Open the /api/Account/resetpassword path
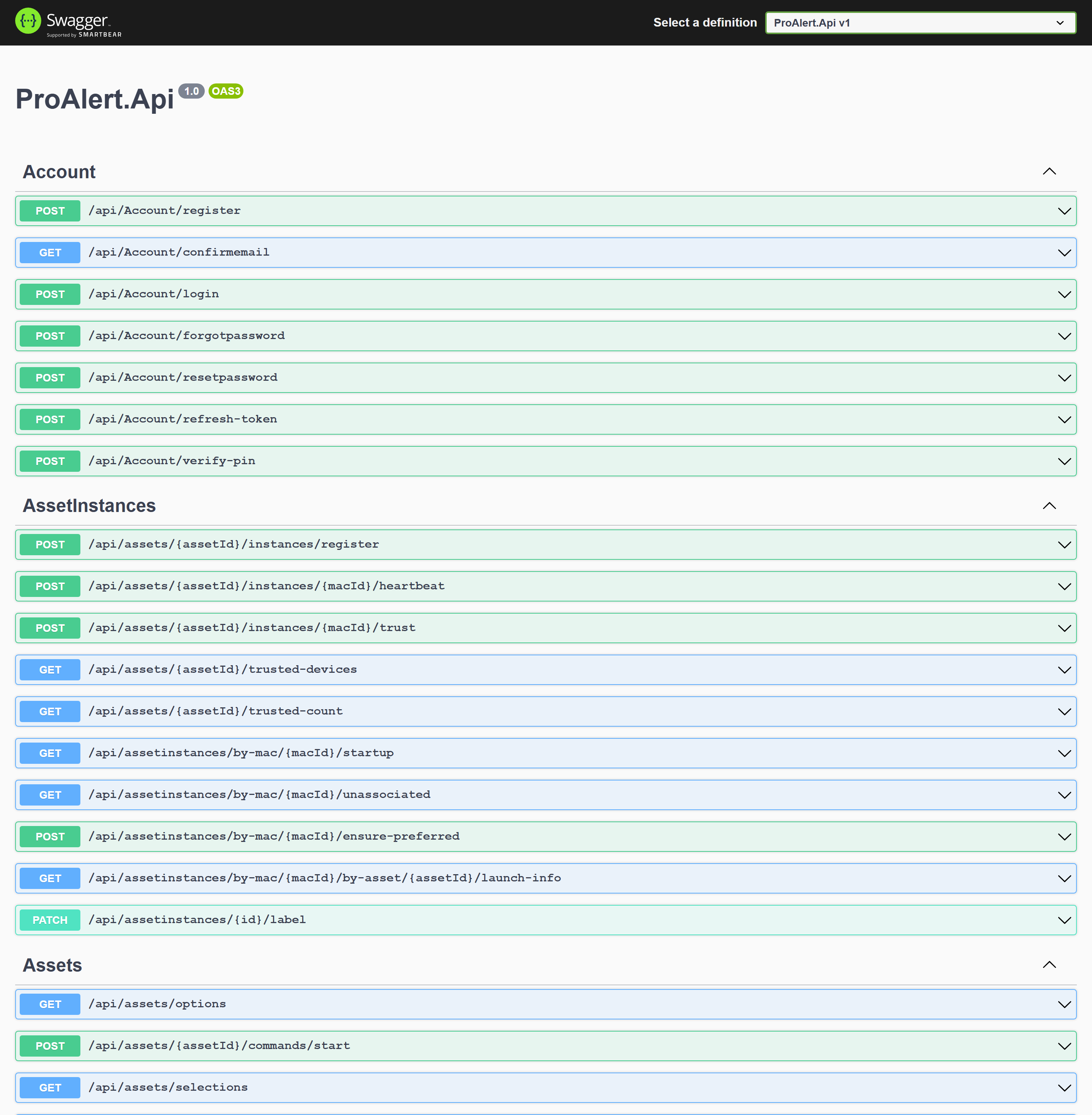This screenshot has height=1115, width=1092. click(x=183, y=377)
